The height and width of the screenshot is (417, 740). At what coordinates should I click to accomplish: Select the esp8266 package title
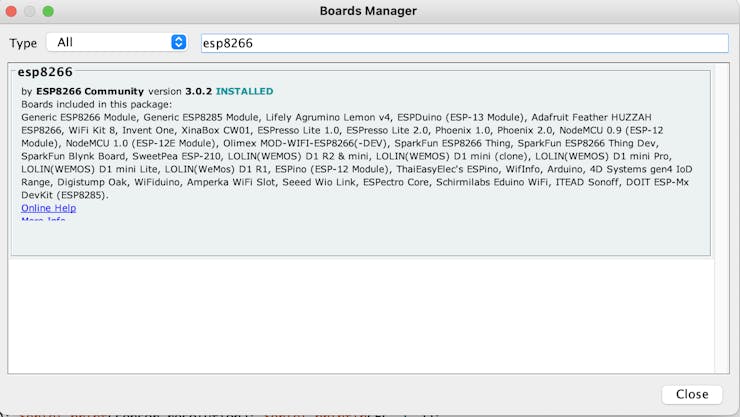pos(45,72)
